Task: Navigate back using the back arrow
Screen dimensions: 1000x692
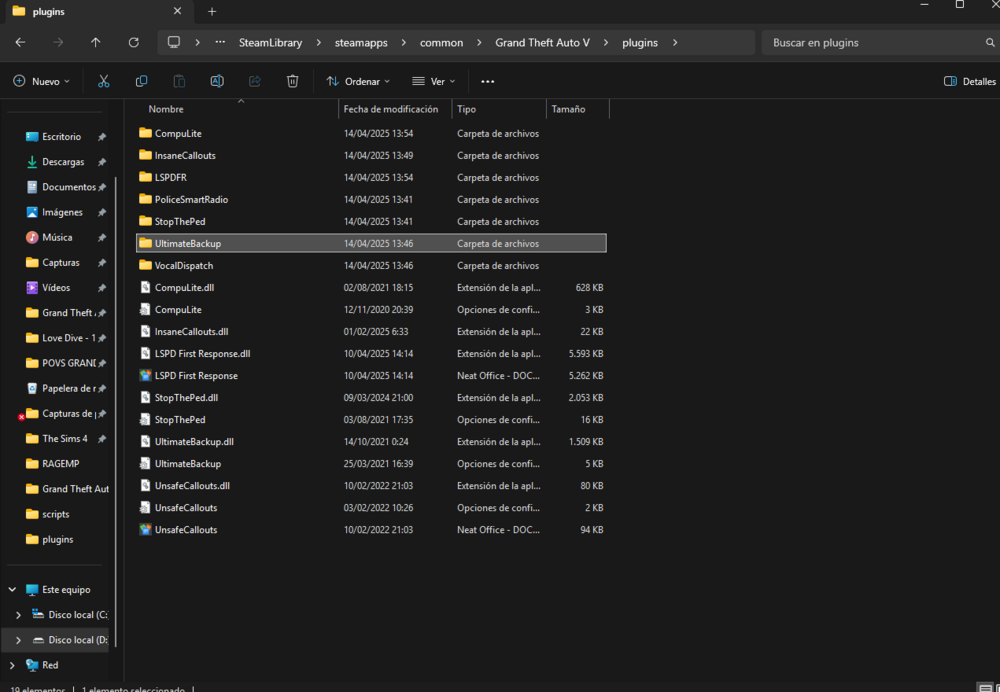Action: click(x=20, y=42)
